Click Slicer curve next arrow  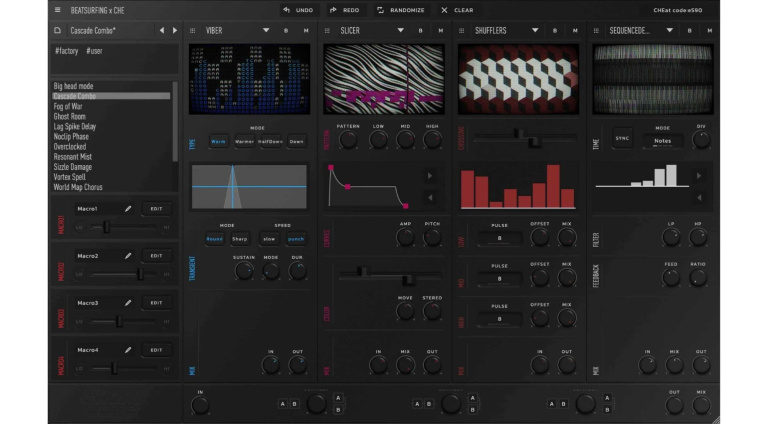pyautogui.click(x=430, y=176)
